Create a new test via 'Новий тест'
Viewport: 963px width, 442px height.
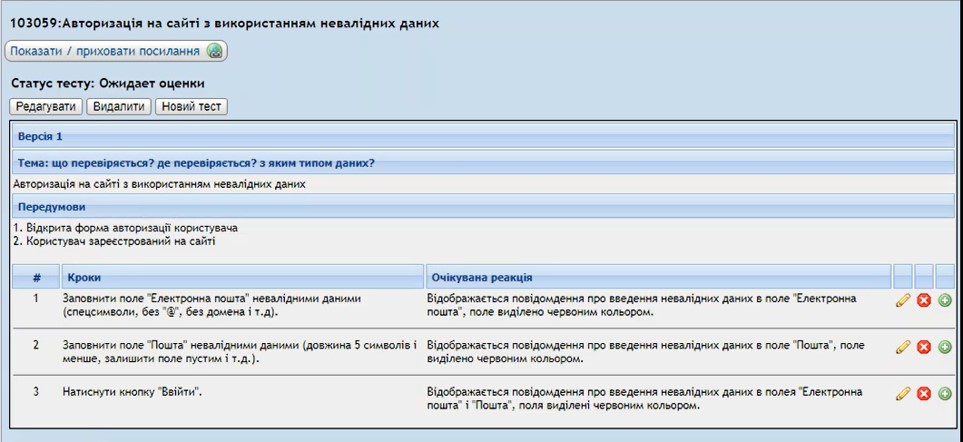point(191,106)
